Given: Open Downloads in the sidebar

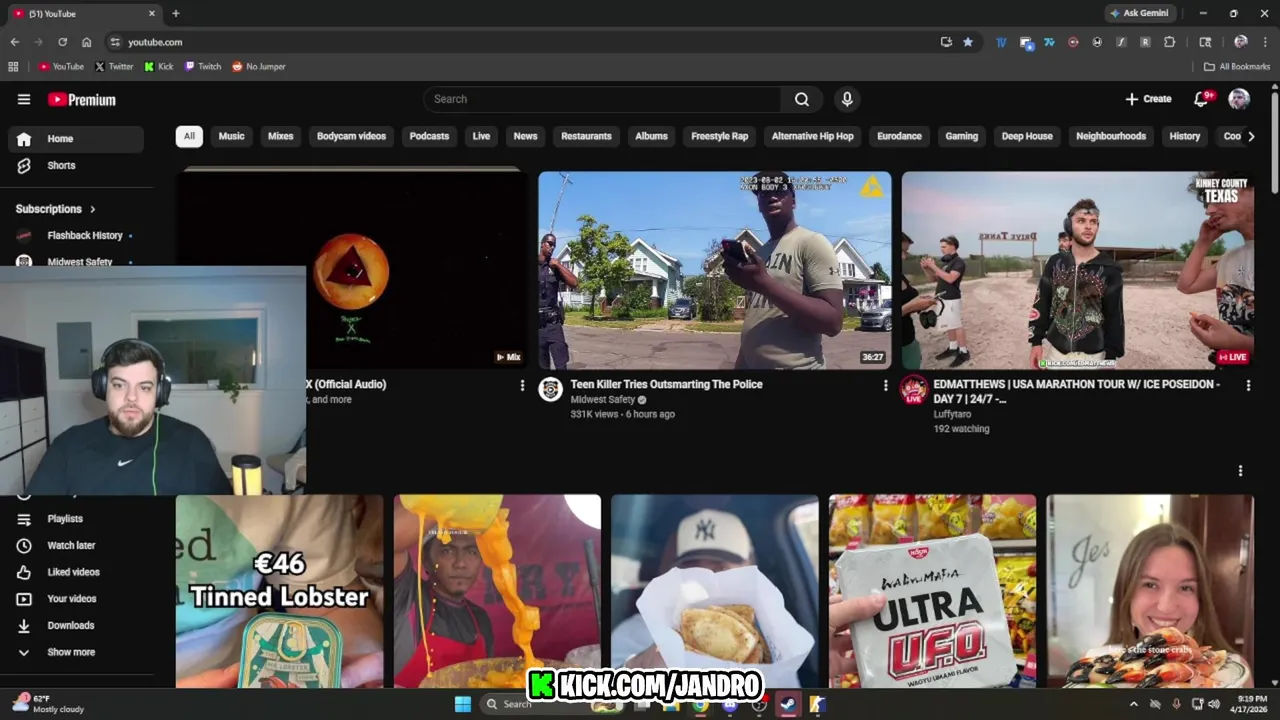Looking at the screenshot, I should click(x=76, y=625).
